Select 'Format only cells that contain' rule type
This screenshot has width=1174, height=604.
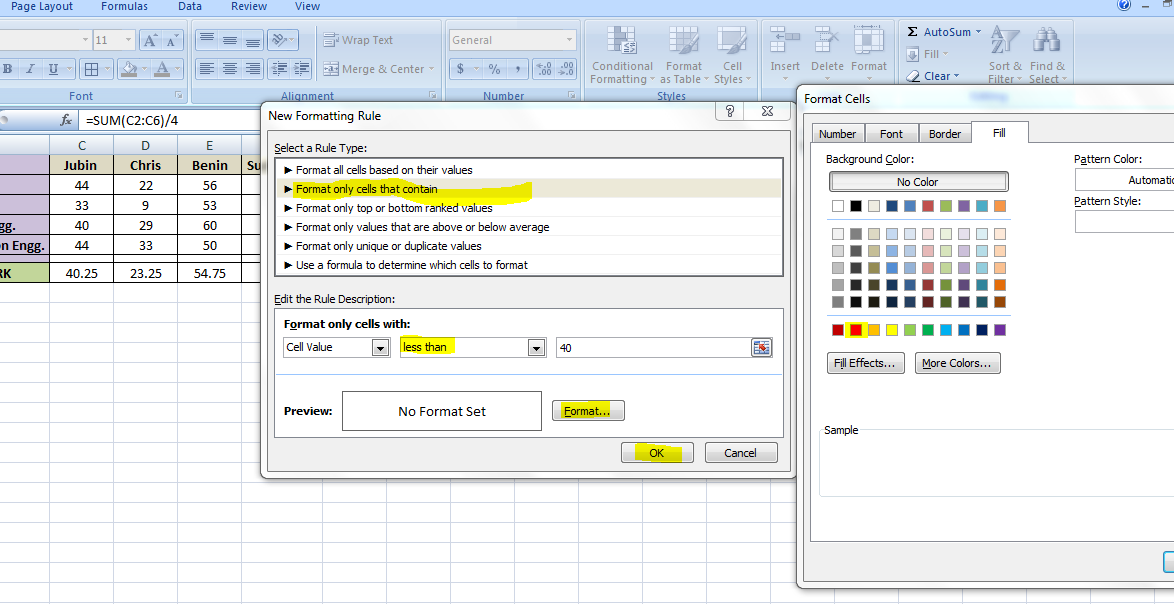529,189
